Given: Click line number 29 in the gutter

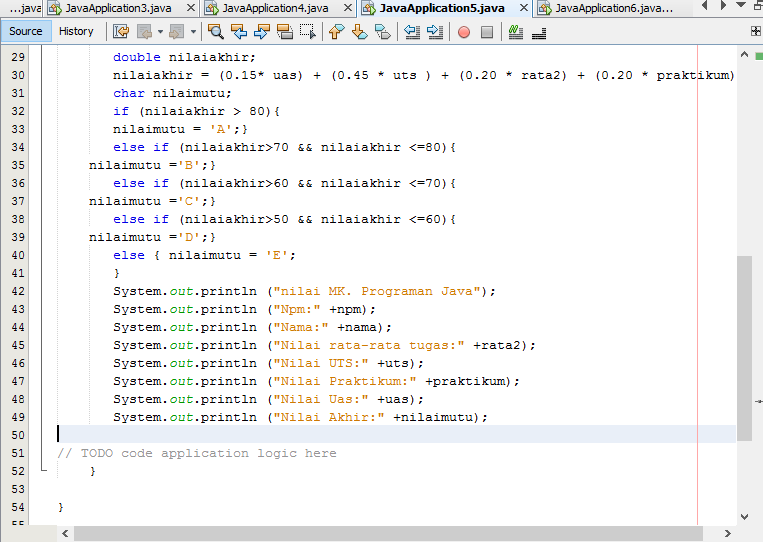Looking at the screenshot, I should click(x=18, y=57).
